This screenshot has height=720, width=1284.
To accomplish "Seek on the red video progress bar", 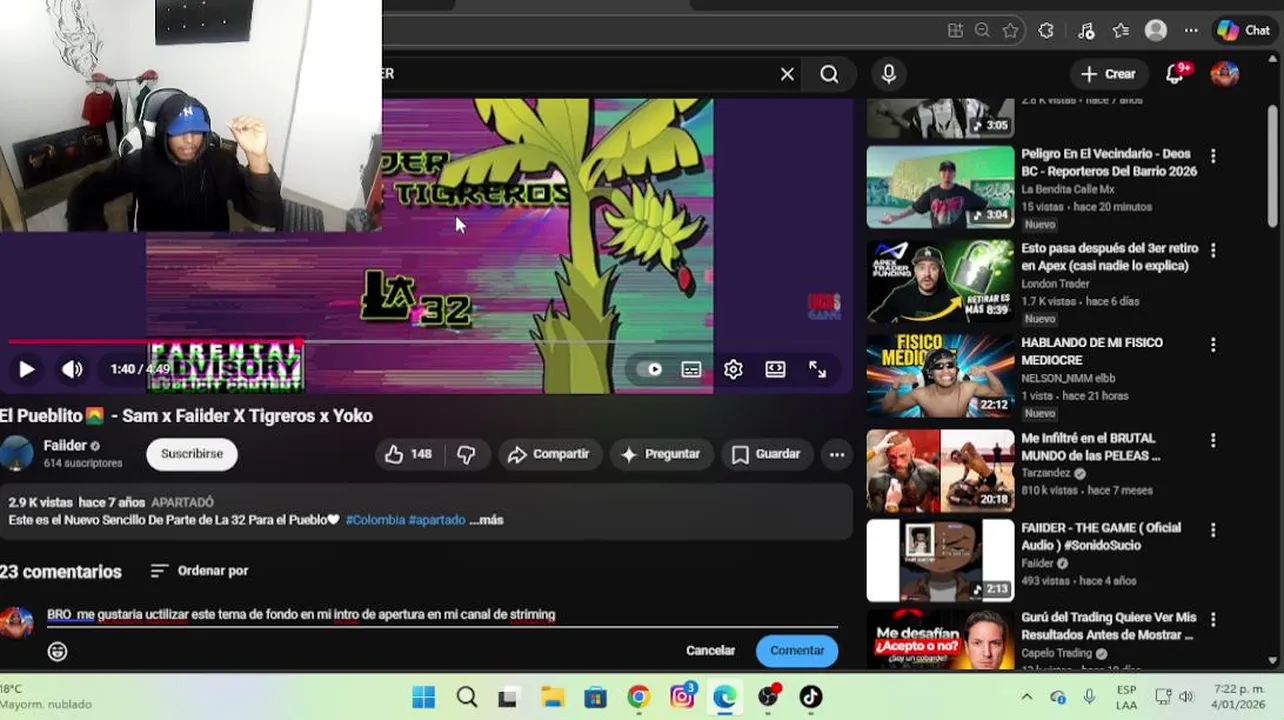I will (155, 342).
